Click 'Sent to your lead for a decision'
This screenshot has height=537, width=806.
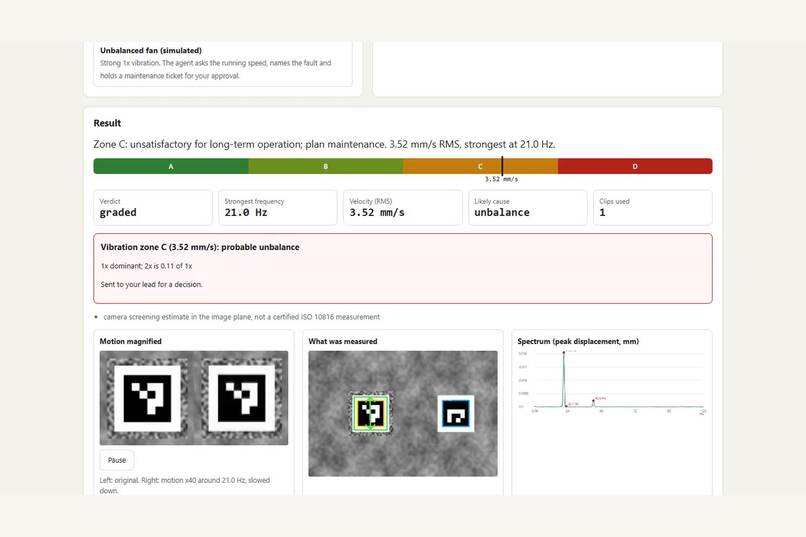click(152, 285)
